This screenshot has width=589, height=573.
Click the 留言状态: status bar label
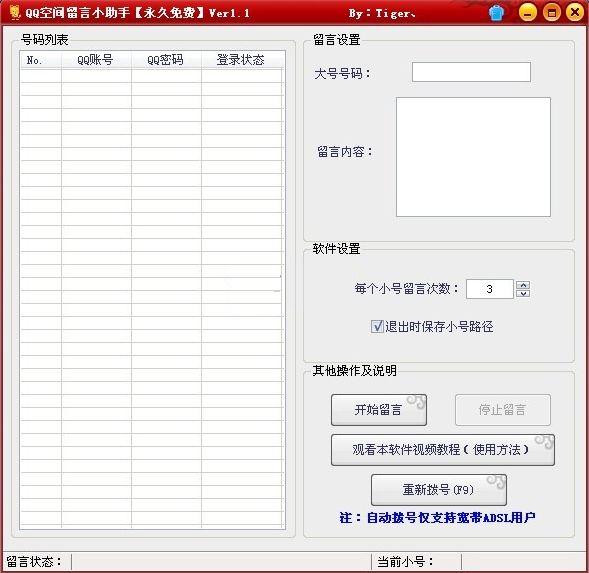point(34,562)
